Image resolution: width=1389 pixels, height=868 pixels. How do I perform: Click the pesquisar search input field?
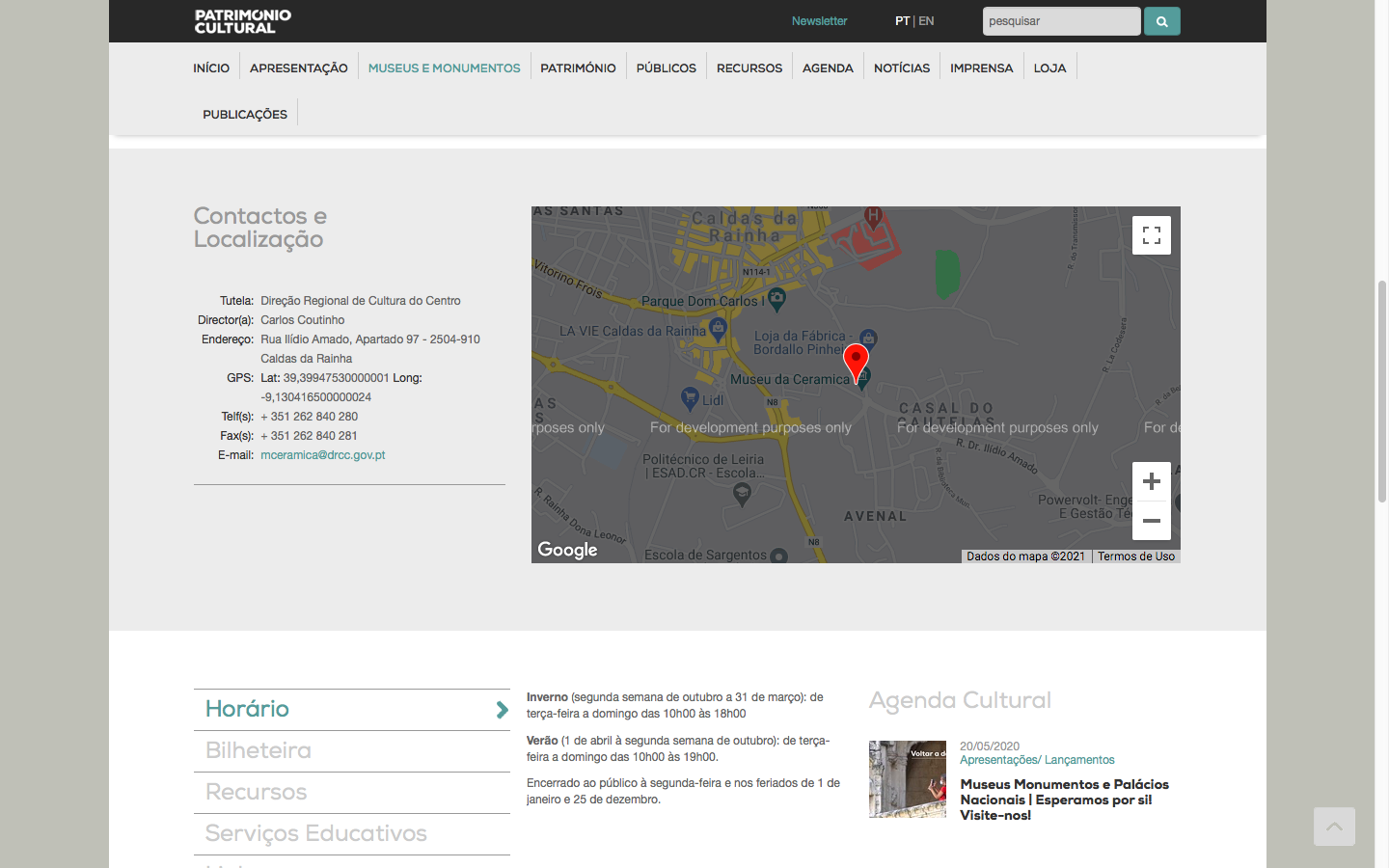(1061, 21)
